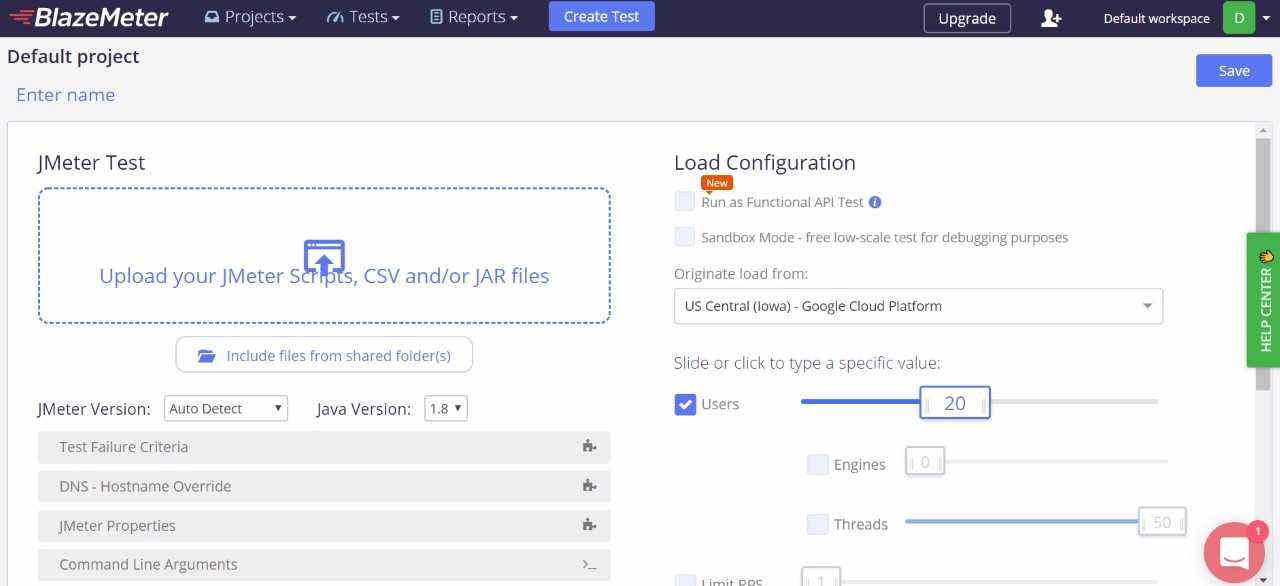Viewport: 1280px width, 586px height.
Task: Open the Projects menu
Action: click(x=250, y=17)
